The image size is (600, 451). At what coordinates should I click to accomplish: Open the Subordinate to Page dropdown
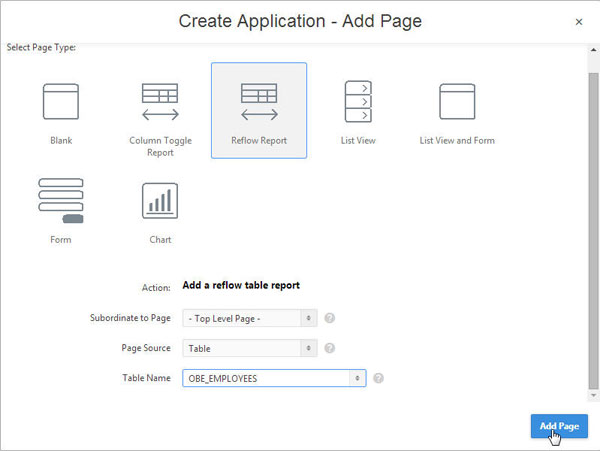click(250, 318)
